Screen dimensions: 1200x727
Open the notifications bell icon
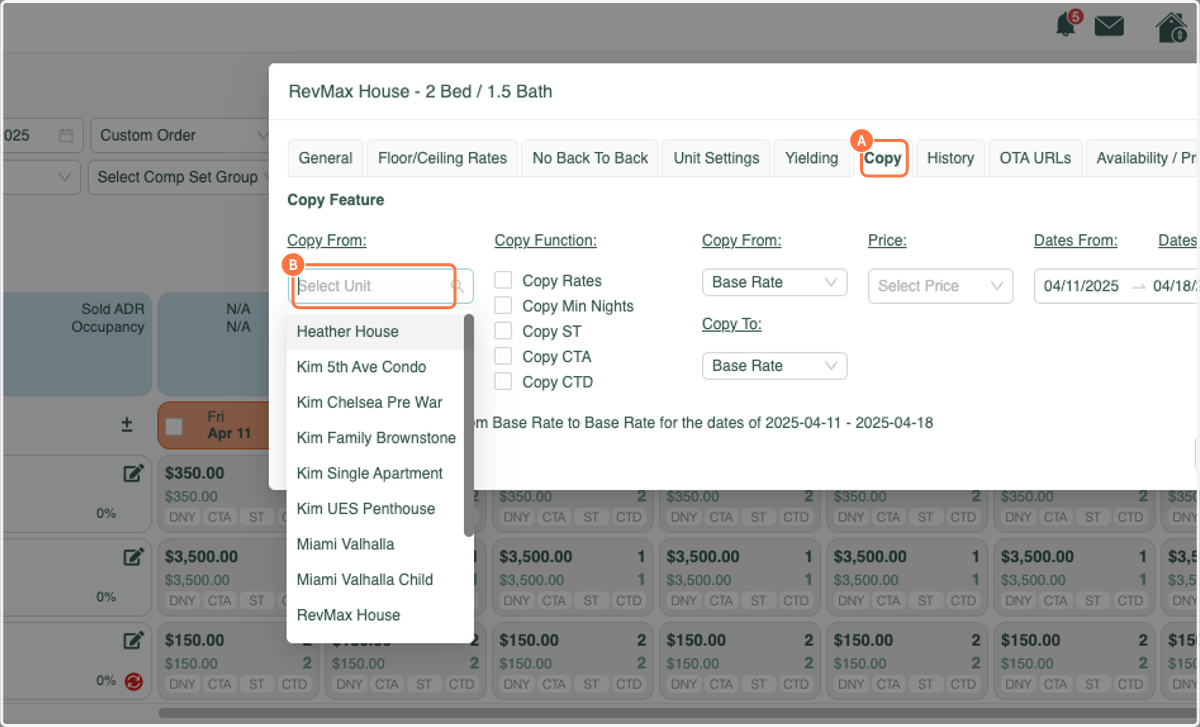1067,25
